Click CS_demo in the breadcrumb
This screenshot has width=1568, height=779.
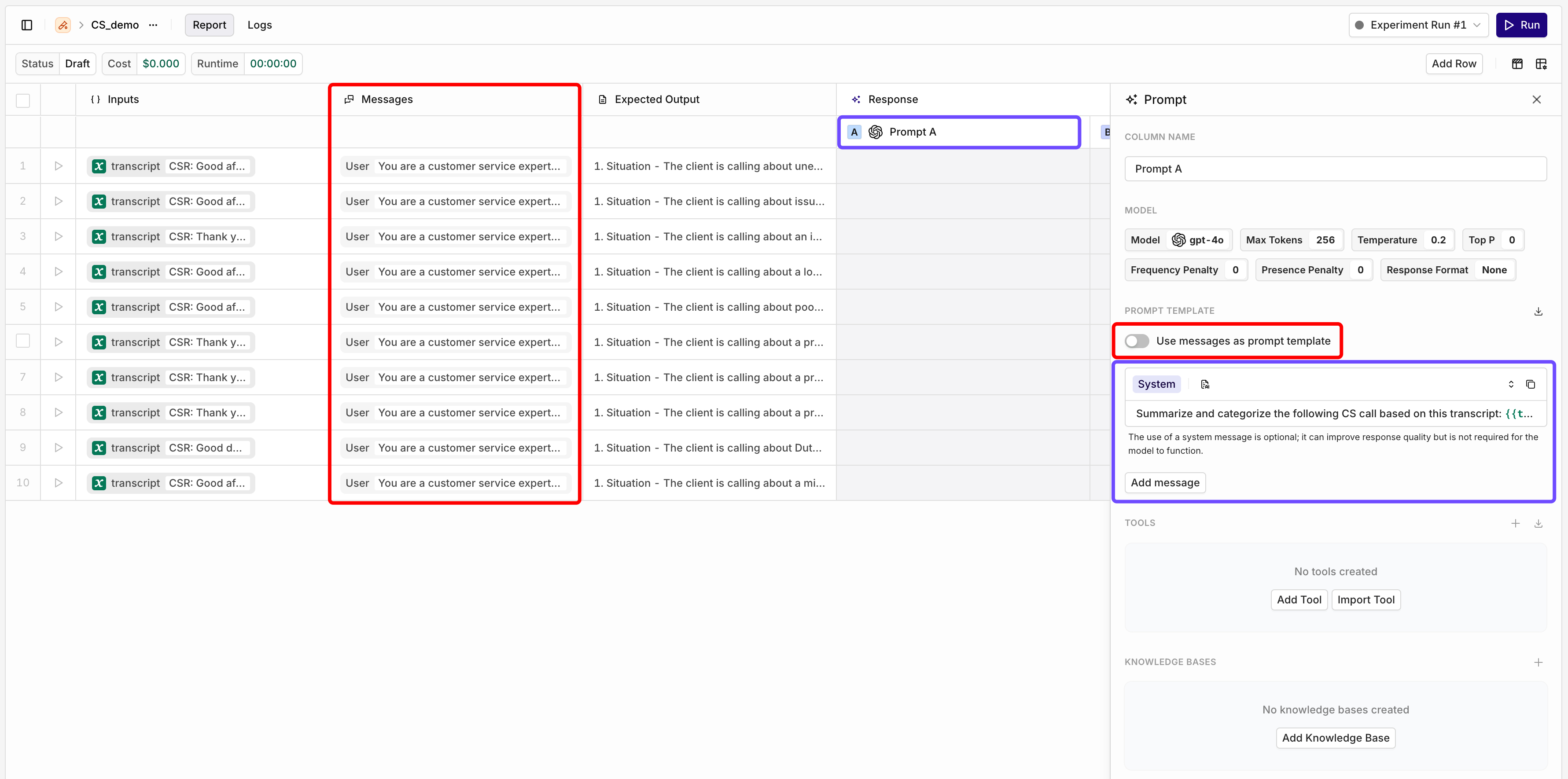point(115,25)
